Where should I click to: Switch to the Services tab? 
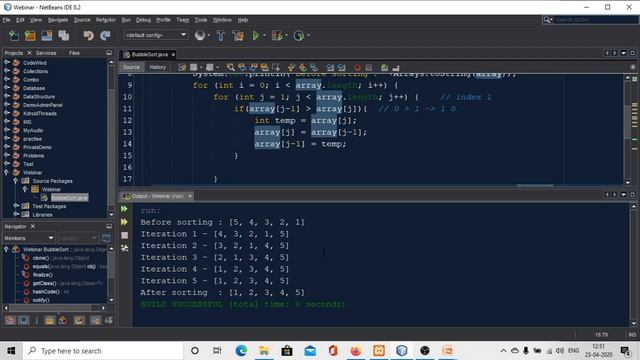point(46,53)
